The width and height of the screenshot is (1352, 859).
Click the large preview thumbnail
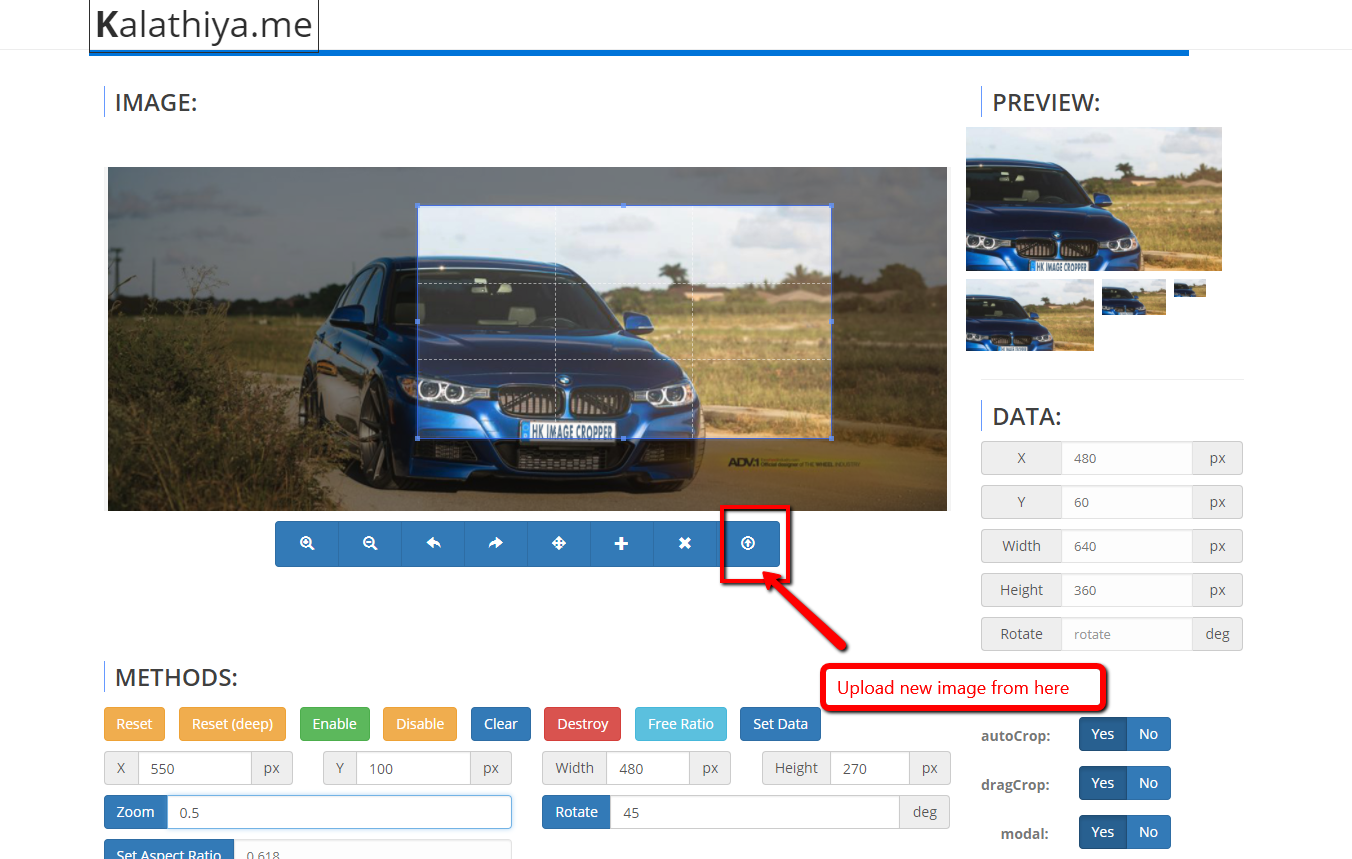(1093, 199)
